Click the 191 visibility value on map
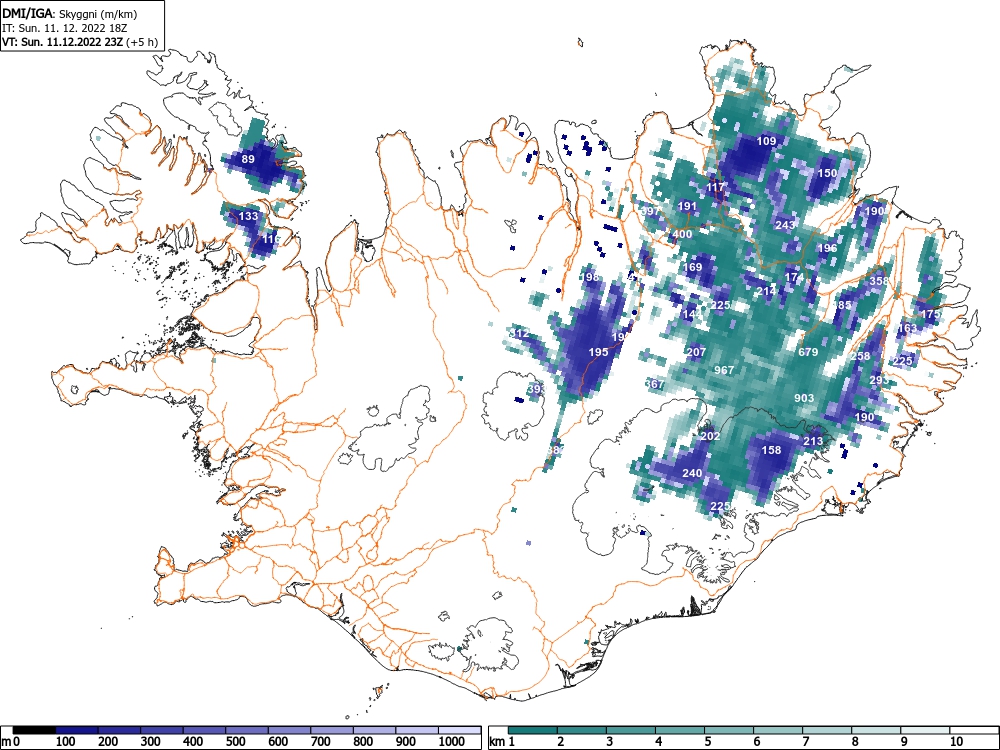The width and height of the screenshot is (1000, 750). 687,206
